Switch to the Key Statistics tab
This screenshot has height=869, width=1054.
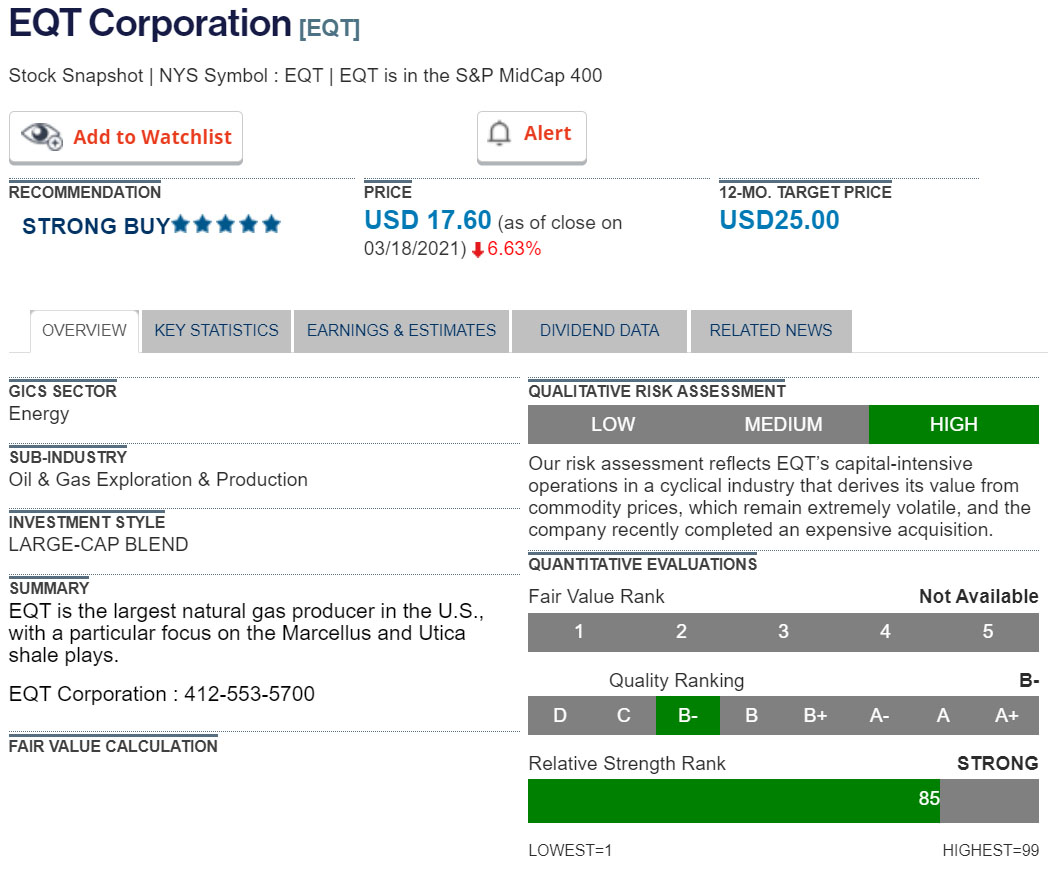point(216,331)
